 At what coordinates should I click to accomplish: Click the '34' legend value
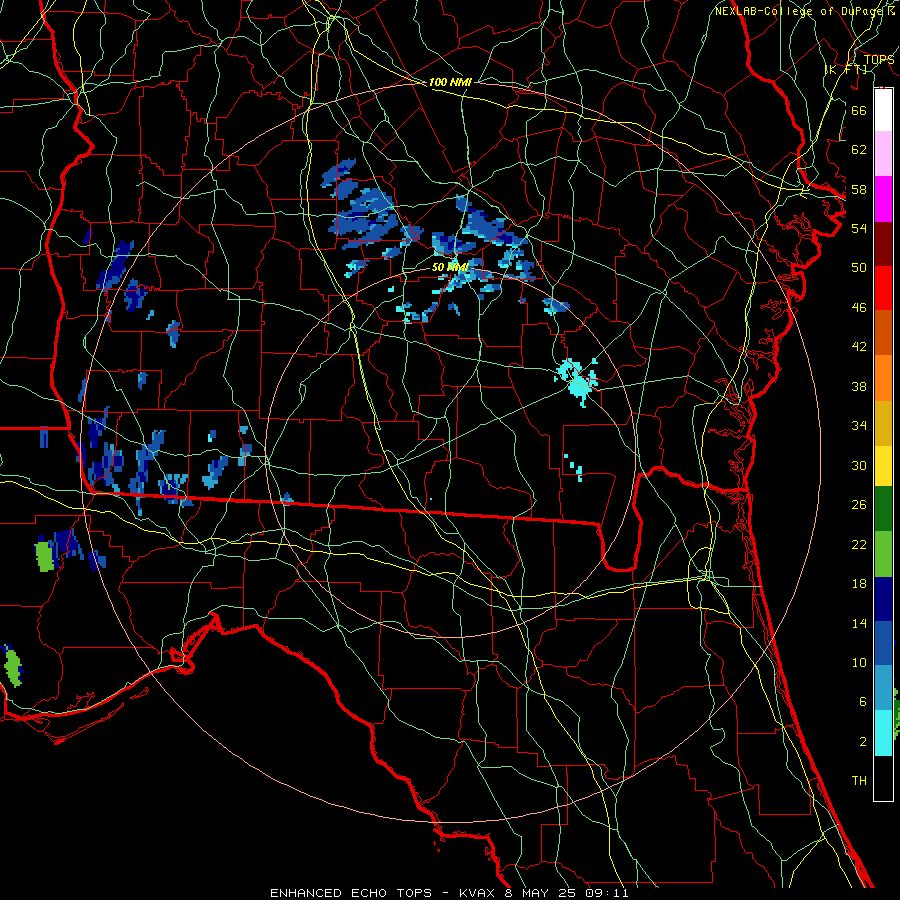click(x=859, y=426)
